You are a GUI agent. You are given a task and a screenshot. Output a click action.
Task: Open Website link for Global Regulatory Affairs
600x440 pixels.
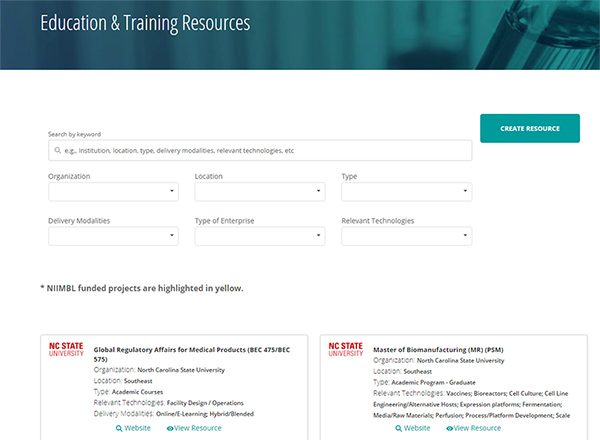[133, 428]
